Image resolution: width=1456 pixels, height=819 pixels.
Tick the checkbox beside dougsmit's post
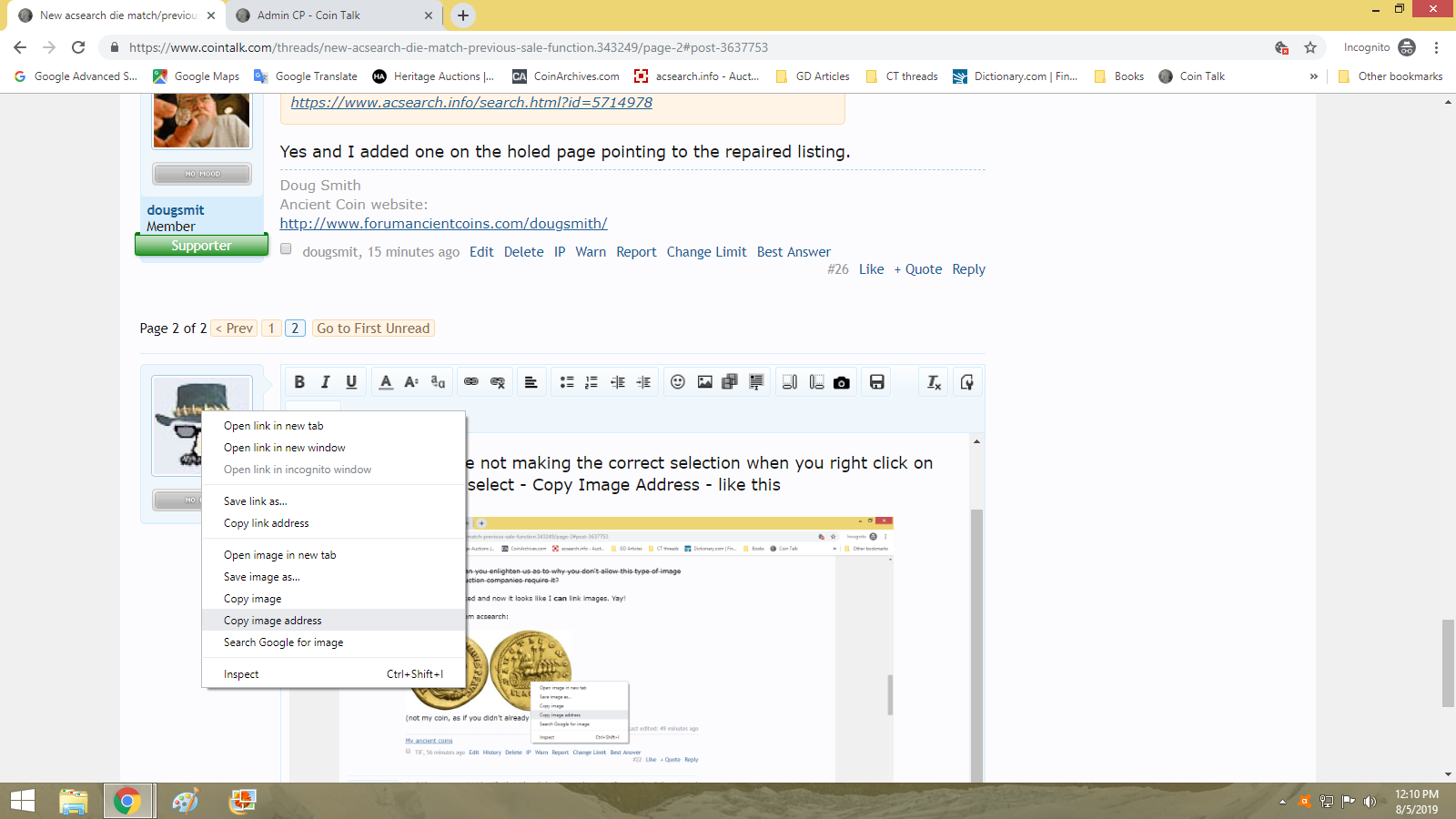click(286, 249)
